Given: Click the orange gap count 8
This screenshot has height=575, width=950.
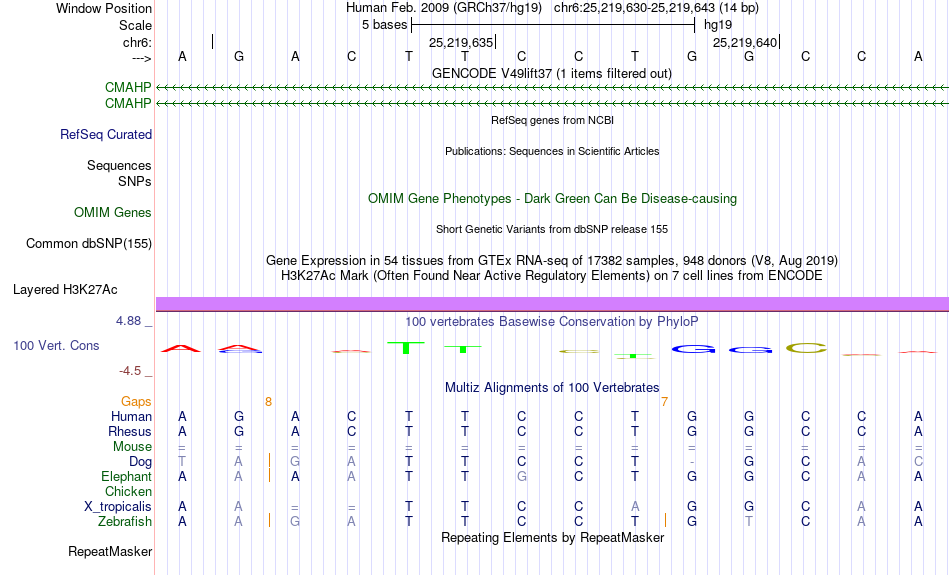Looking at the screenshot, I should coord(268,402).
